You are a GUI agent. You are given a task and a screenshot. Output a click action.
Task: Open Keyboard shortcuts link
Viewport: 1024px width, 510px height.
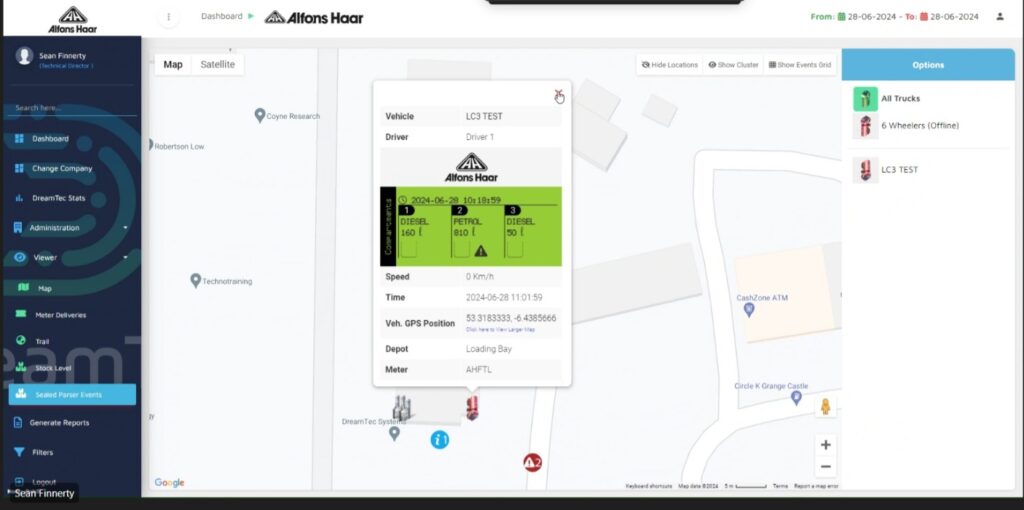(648, 486)
